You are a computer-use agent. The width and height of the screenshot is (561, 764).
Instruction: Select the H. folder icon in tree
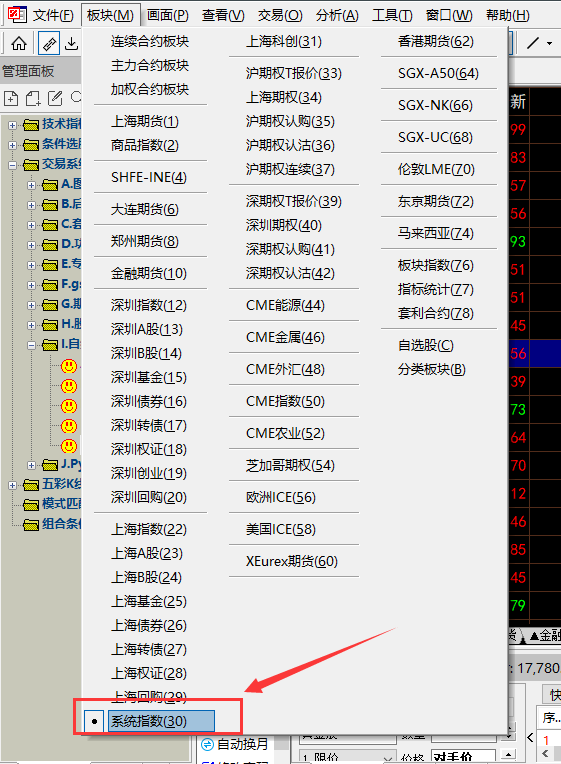[x=50, y=325]
